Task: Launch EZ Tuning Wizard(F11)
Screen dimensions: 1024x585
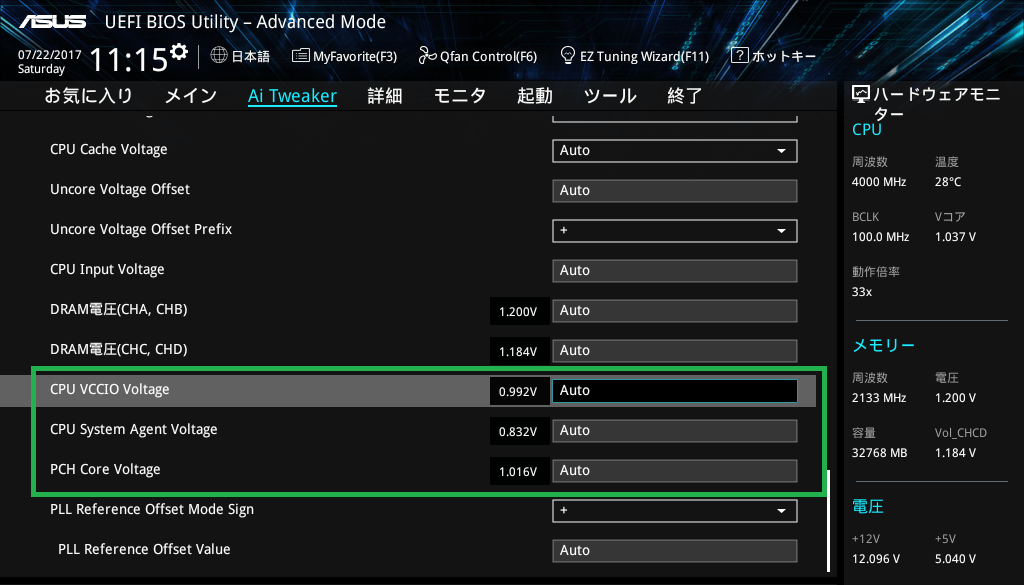Action: [x=634, y=56]
